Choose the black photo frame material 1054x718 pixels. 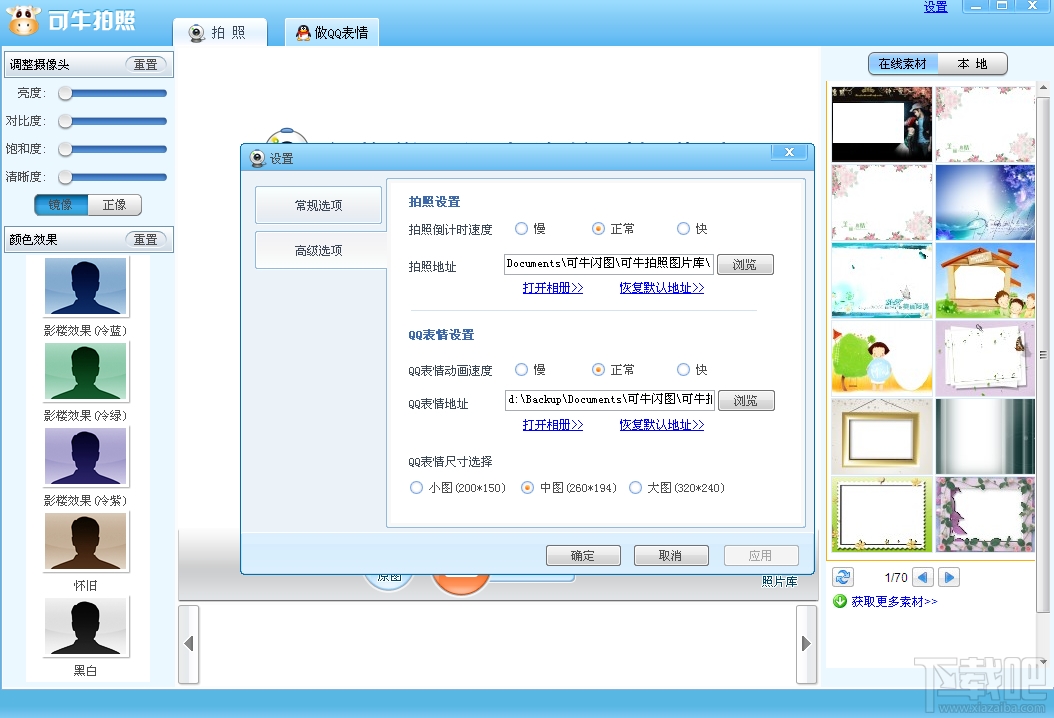[x=881, y=124]
